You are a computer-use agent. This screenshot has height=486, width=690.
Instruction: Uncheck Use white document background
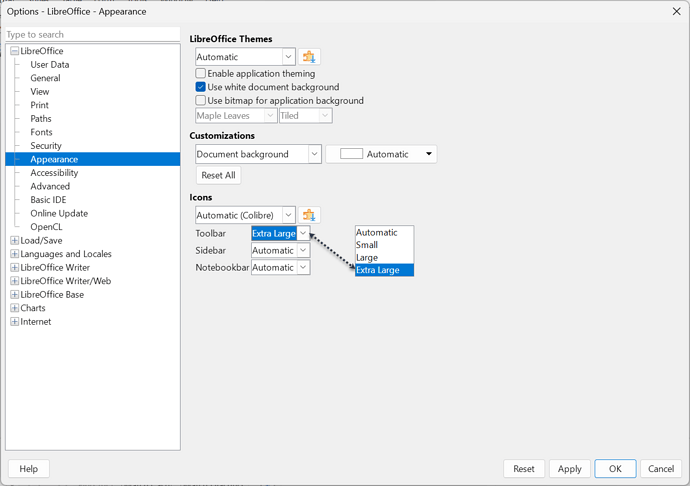(x=201, y=87)
